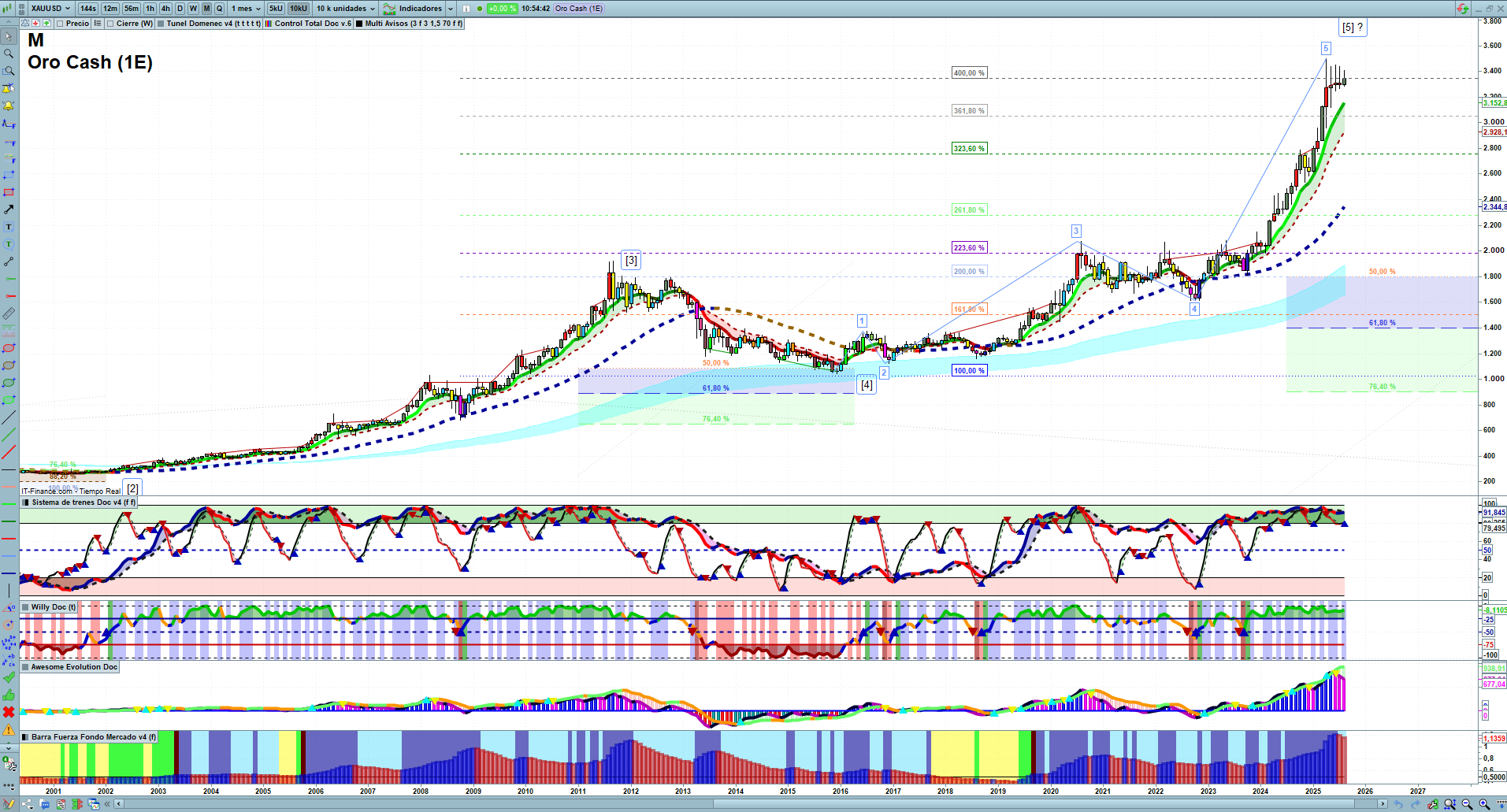
Task: Click the zoom in magnifier at bottom right
Action: [x=1484, y=804]
